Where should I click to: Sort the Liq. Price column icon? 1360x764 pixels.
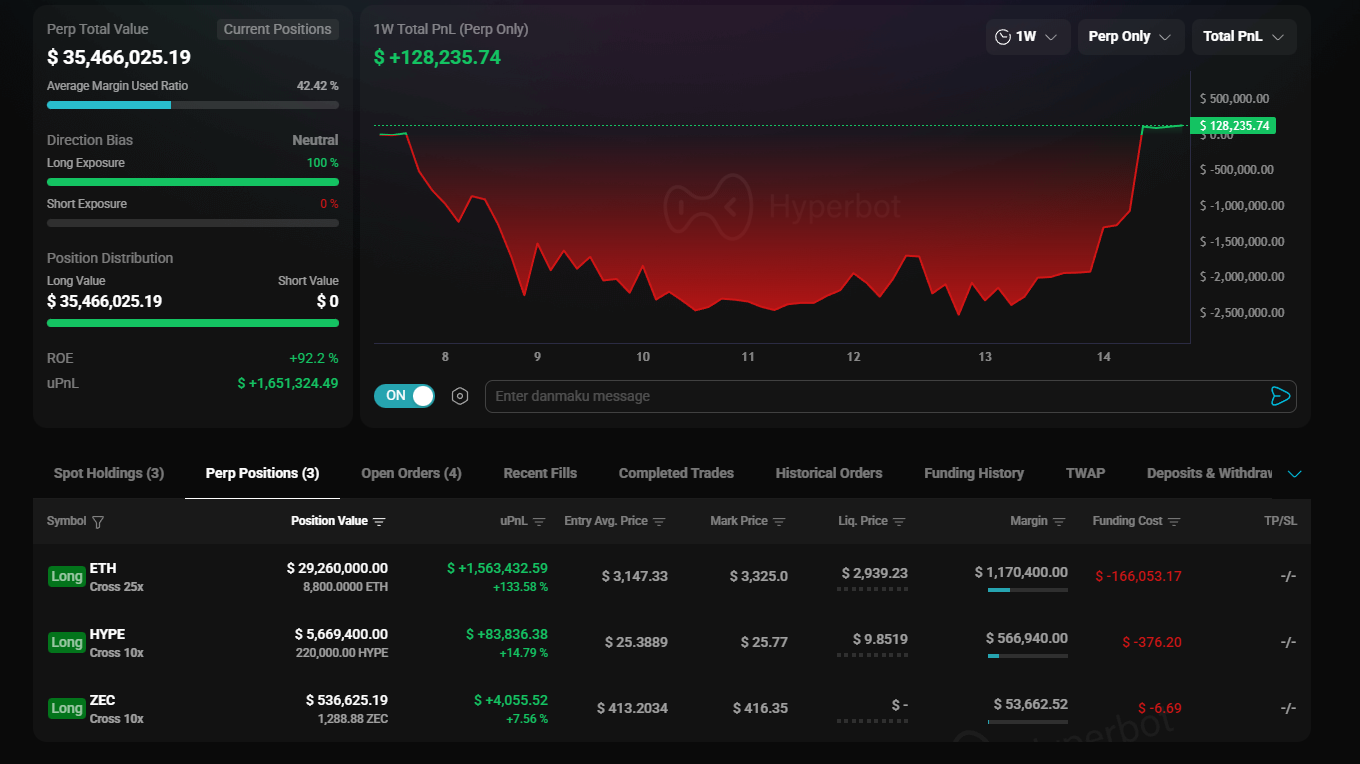click(x=899, y=522)
